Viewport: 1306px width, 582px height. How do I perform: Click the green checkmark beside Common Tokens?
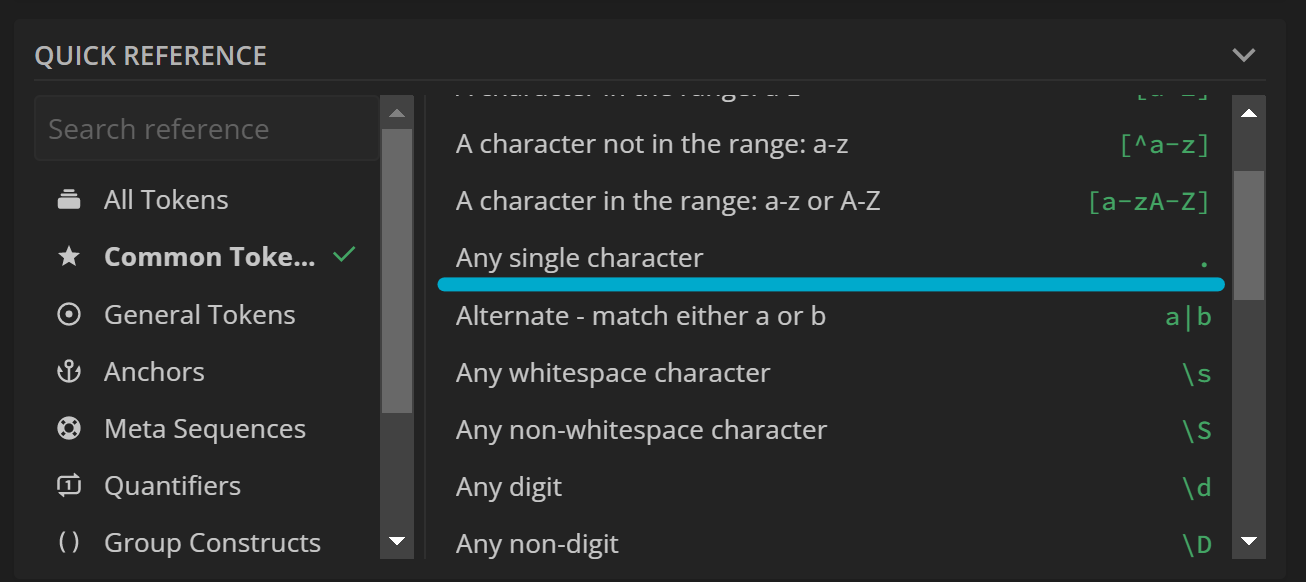click(344, 255)
